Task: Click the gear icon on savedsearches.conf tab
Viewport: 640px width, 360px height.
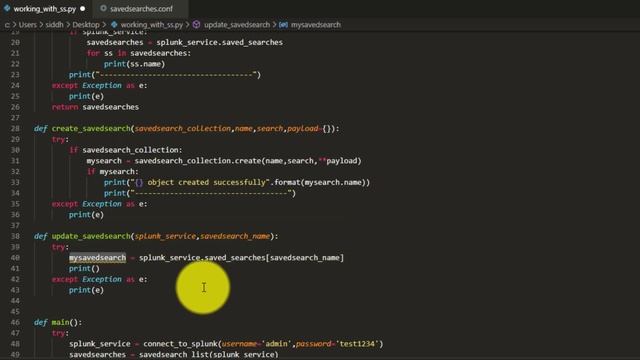Action: 103,8
